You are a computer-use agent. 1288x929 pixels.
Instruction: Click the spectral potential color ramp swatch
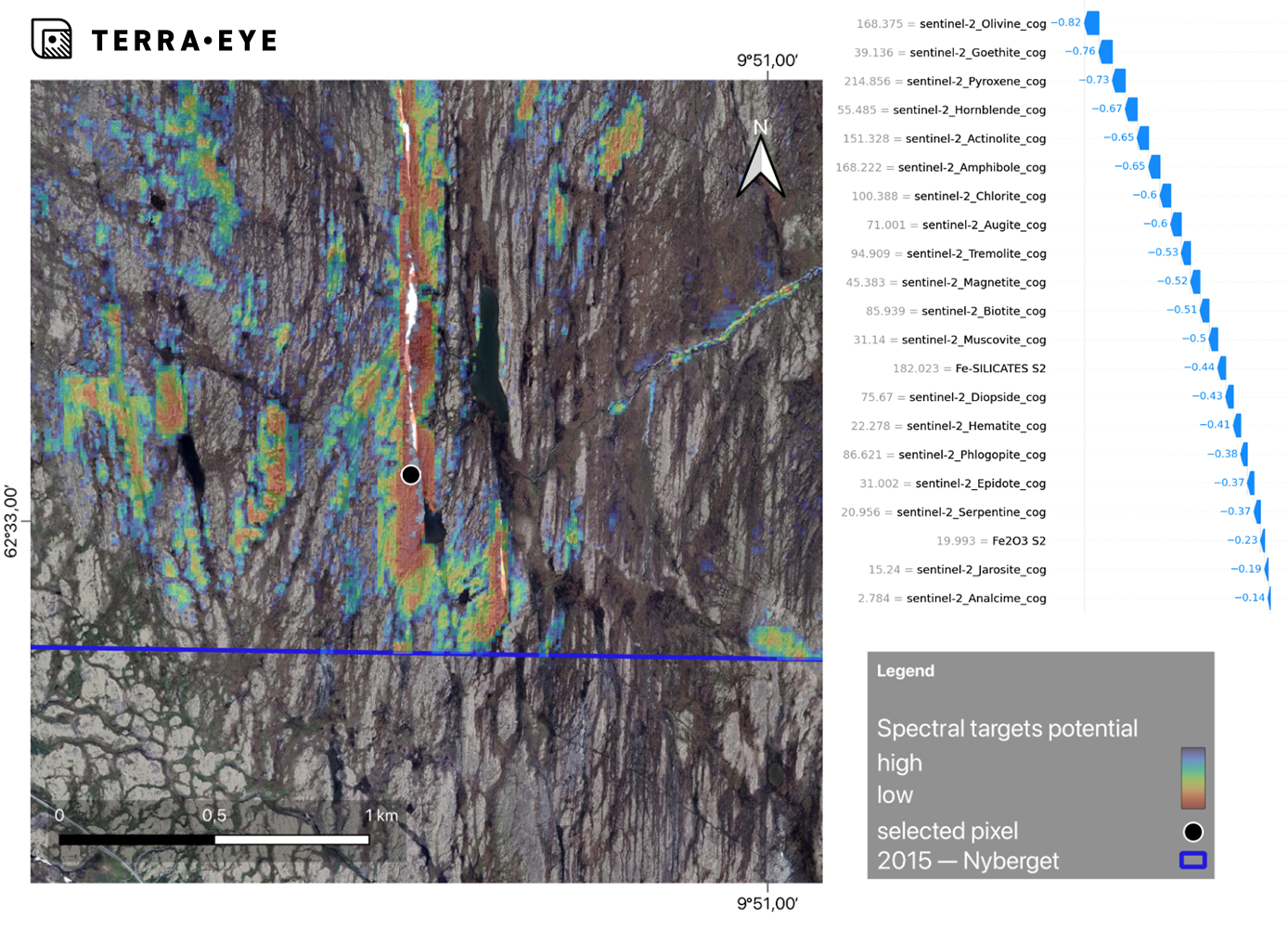point(1192,778)
